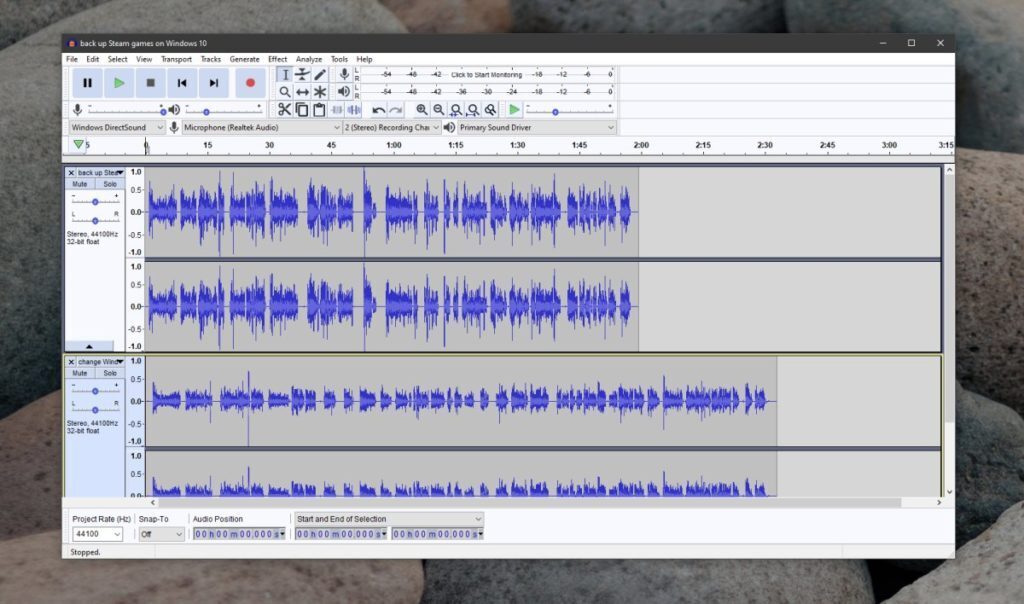Viewport: 1024px width, 604px height.
Task: Open the Generate menu
Action: (x=244, y=58)
